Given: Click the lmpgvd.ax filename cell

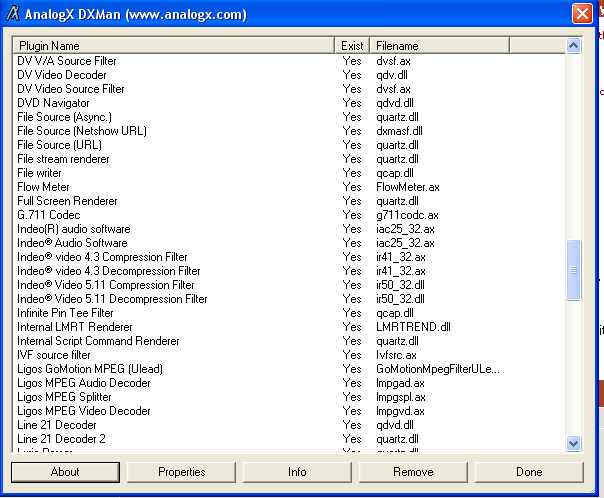Looking at the screenshot, I should (400, 411).
